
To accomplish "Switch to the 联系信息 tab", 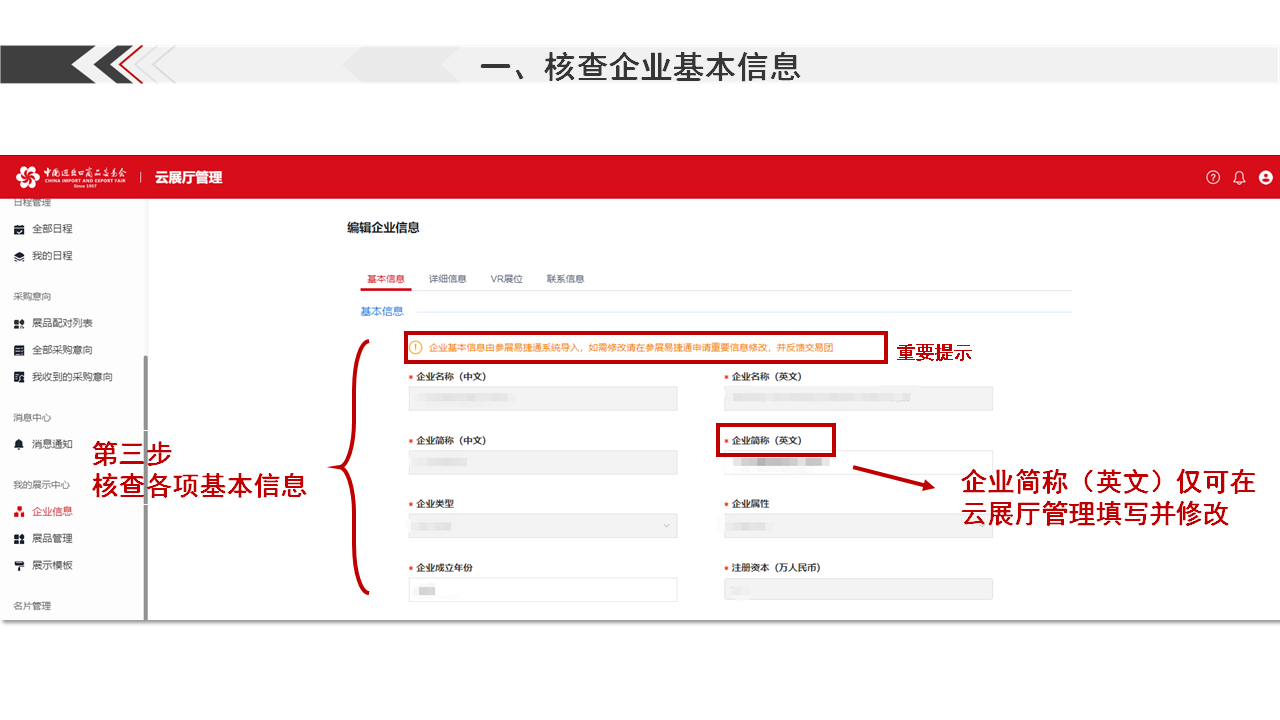I will [565, 279].
